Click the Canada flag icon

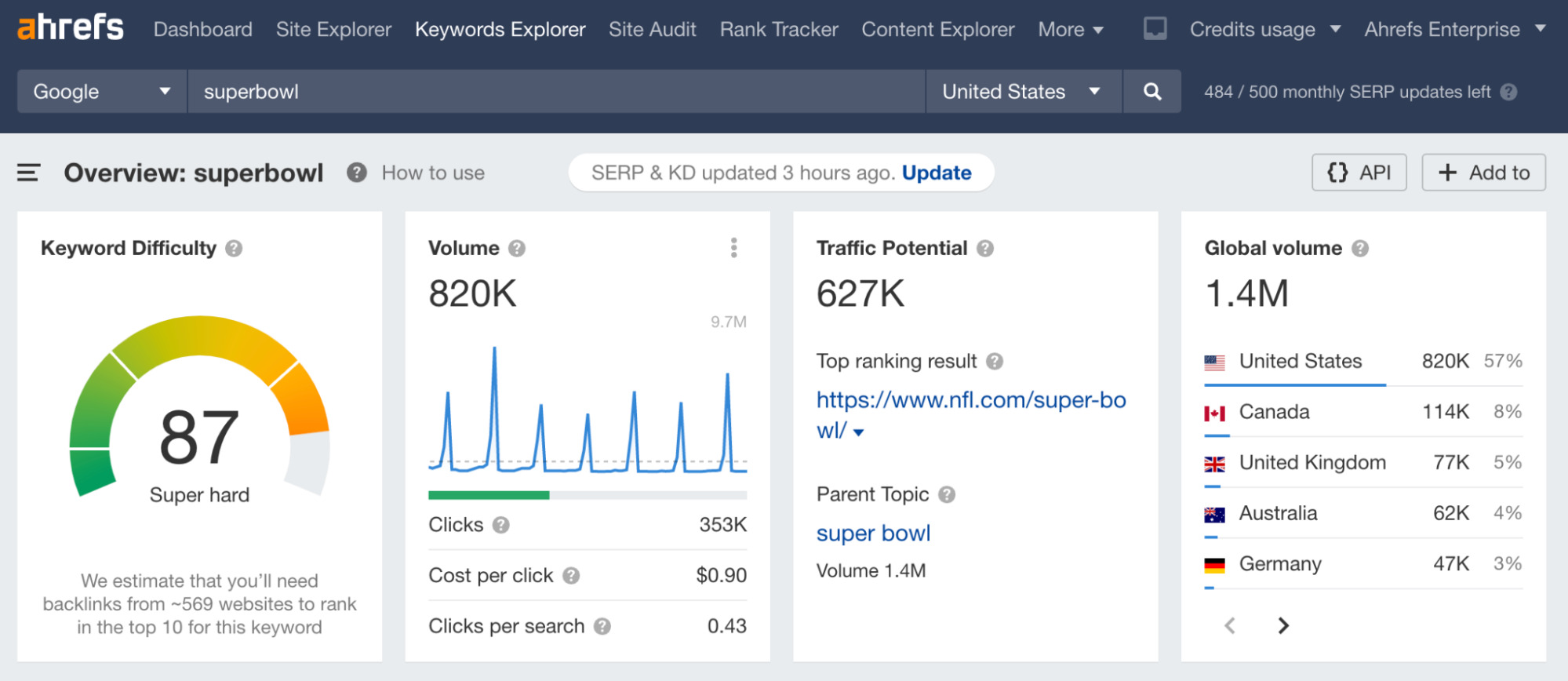[x=1215, y=413]
